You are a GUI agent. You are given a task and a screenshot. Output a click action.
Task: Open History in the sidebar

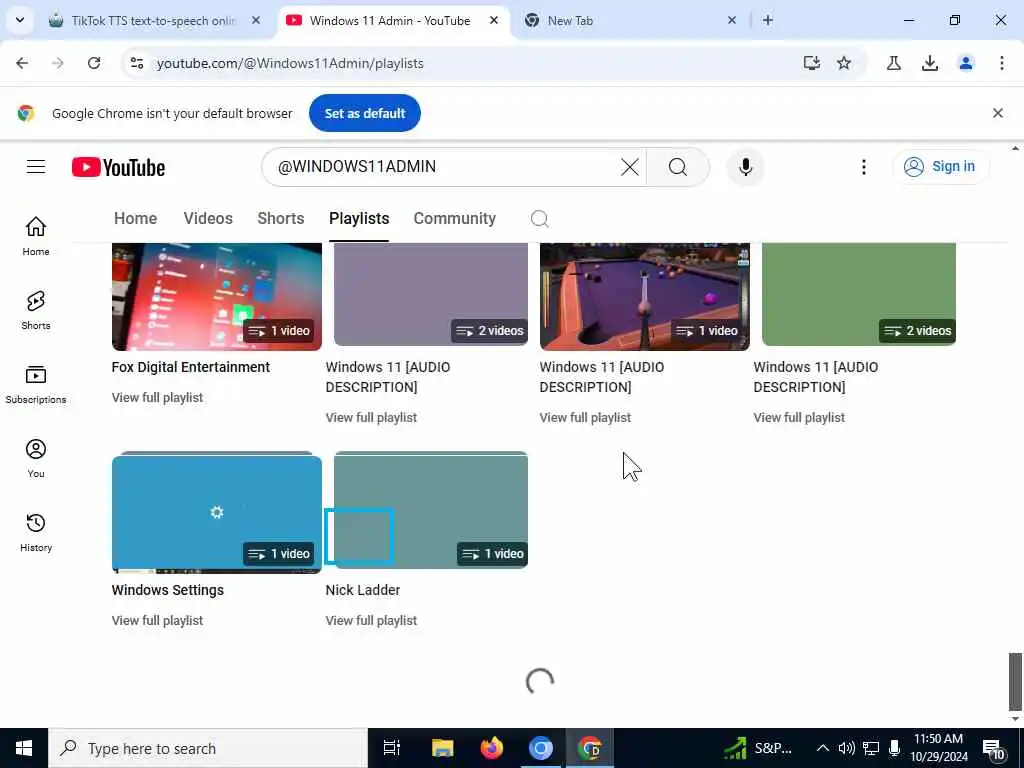pyautogui.click(x=36, y=532)
